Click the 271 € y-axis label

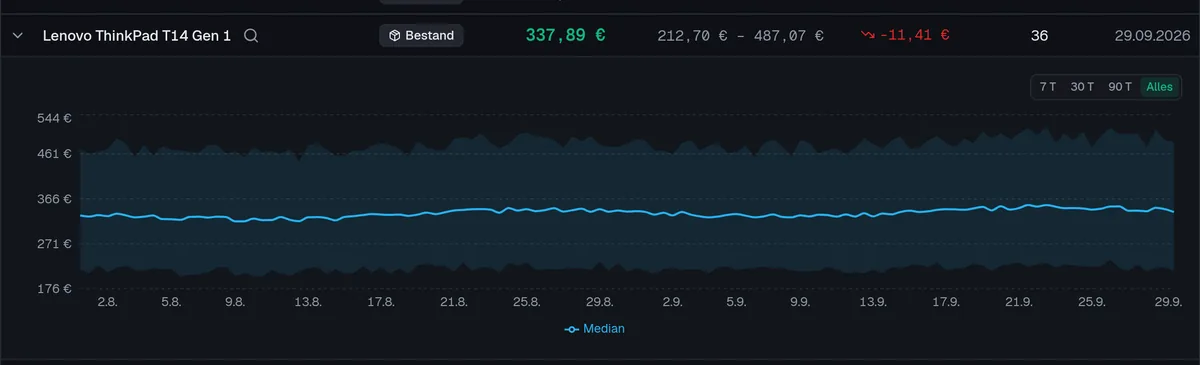pos(54,243)
